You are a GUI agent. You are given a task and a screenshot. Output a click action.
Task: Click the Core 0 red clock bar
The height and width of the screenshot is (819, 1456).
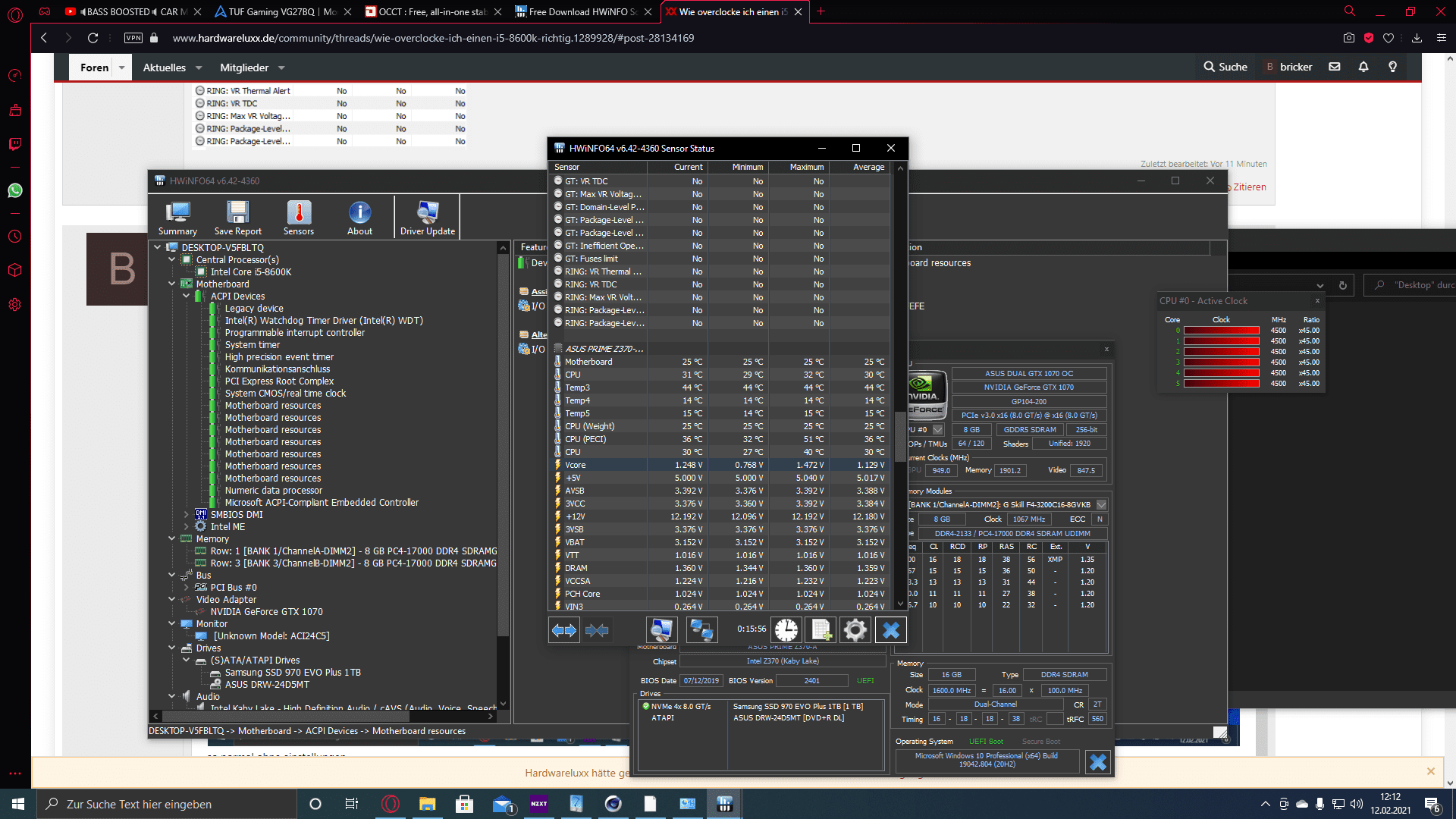tap(1222, 331)
